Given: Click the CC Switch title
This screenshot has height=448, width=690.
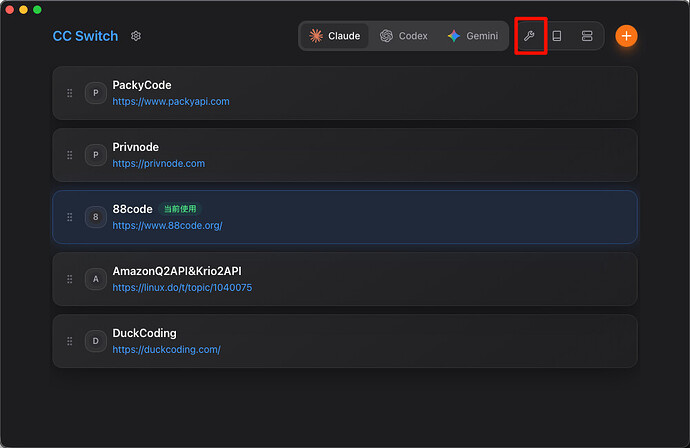Looking at the screenshot, I should 85,36.
